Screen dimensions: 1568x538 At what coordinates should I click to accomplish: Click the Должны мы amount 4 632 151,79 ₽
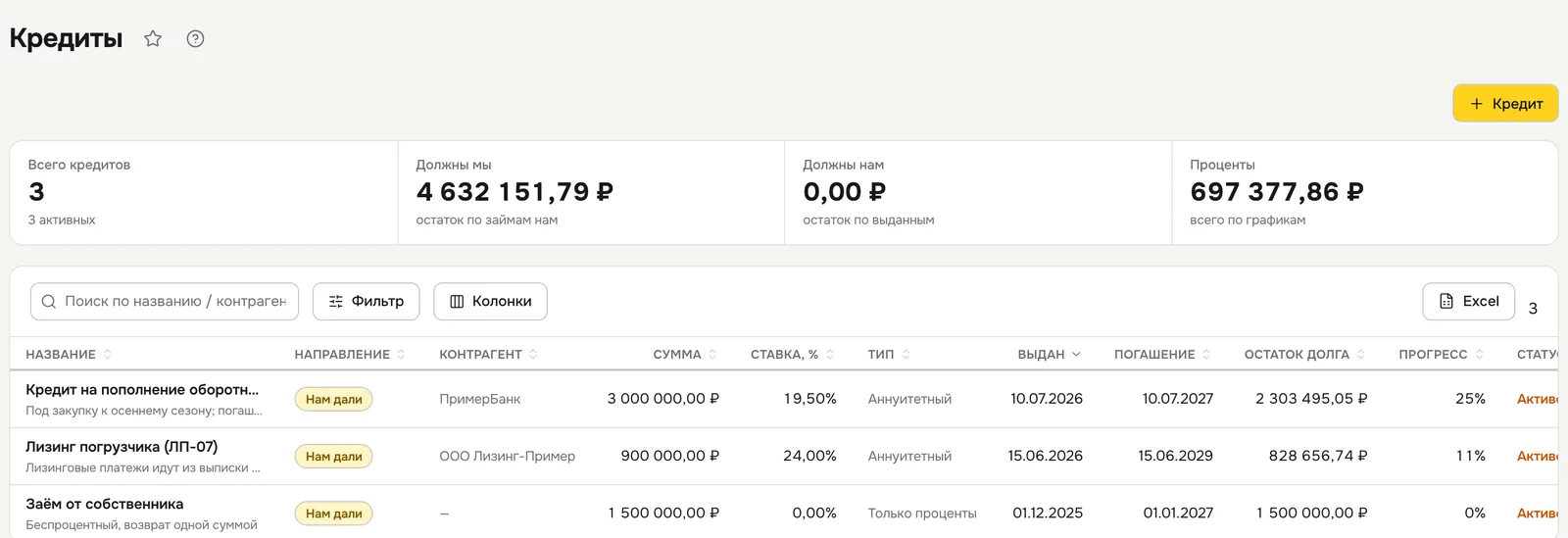pyautogui.click(x=514, y=192)
